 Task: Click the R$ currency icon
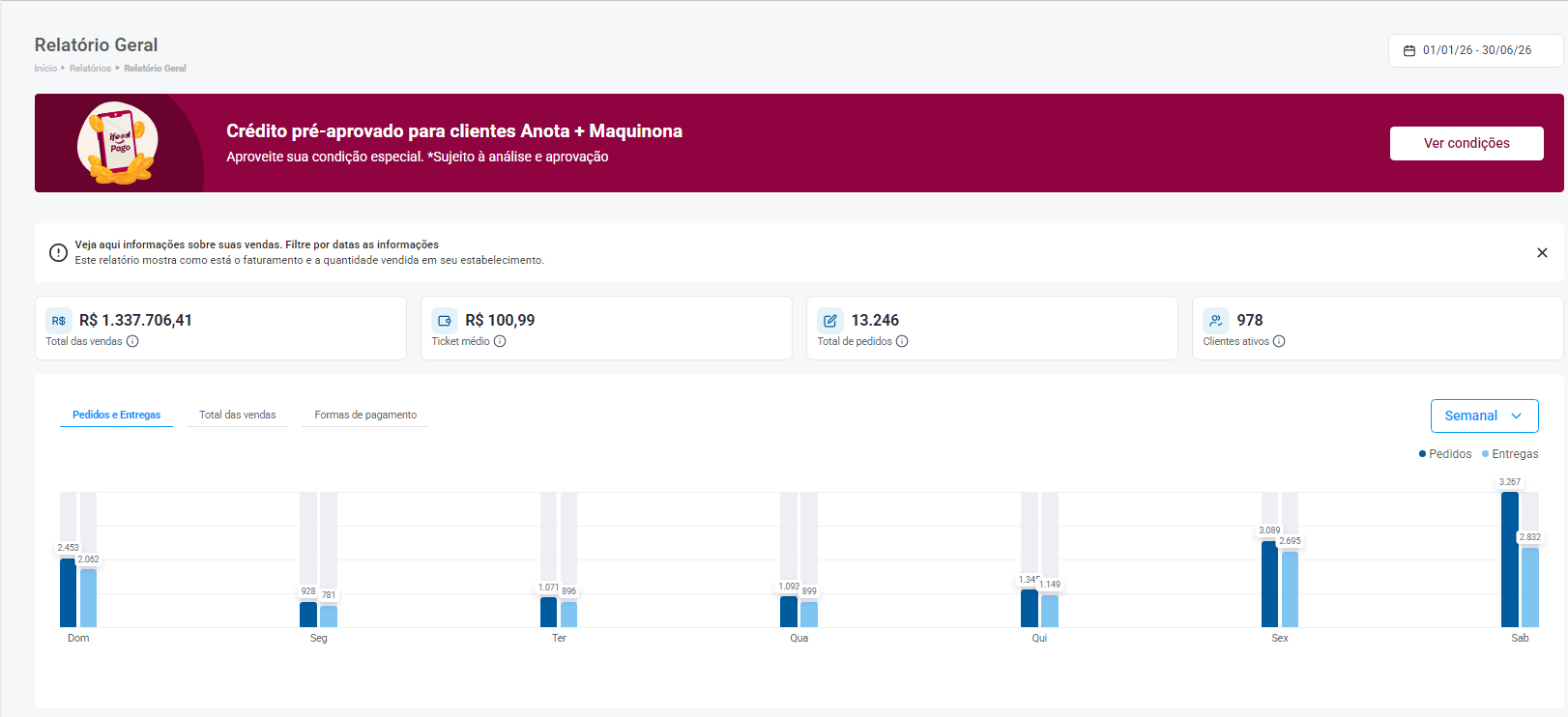59,321
